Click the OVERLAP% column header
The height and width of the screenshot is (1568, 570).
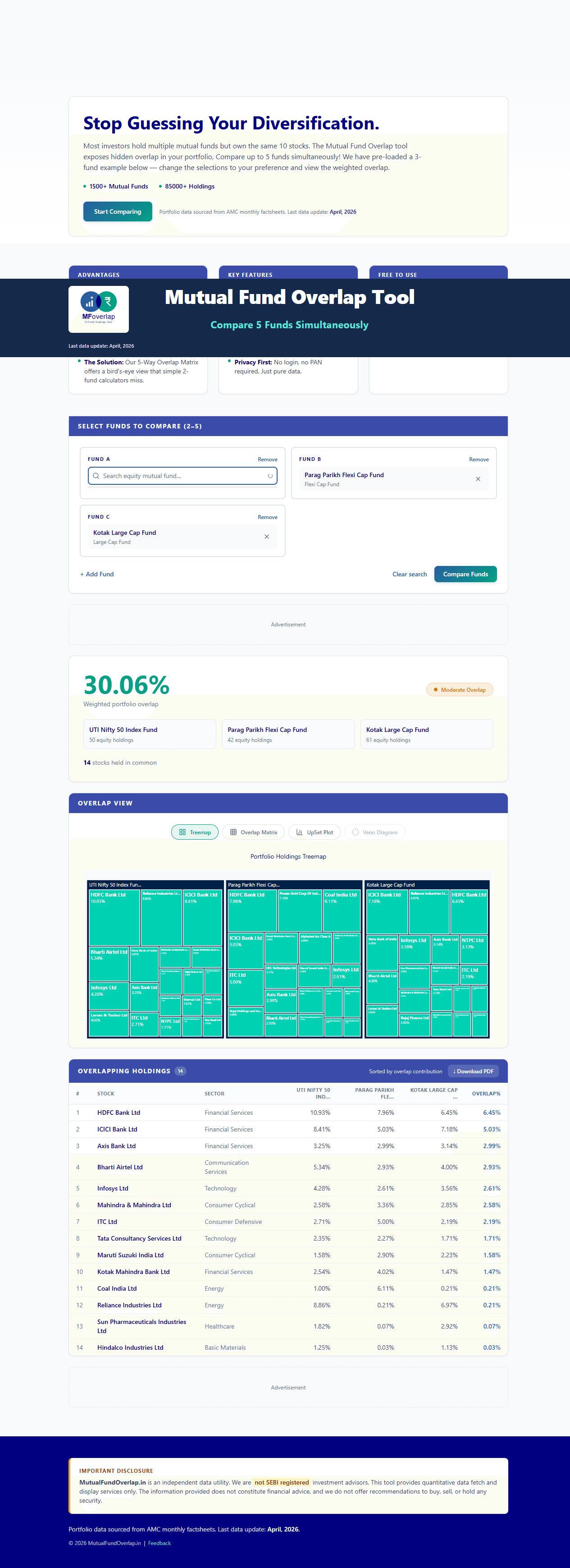(486, 1093)
